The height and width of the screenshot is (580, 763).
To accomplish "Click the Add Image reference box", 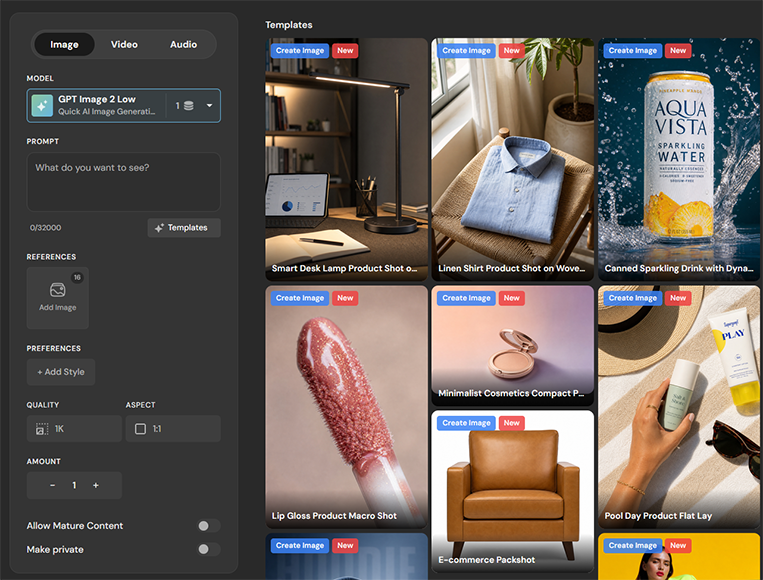I will (x=57, y=298).
